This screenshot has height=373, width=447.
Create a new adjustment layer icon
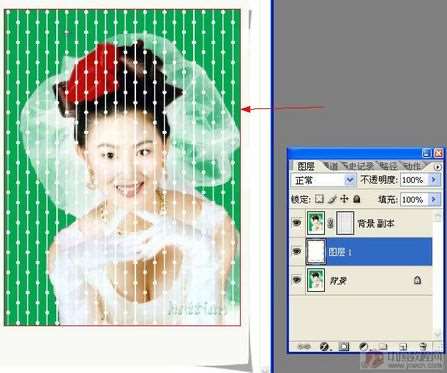point(364,347)
